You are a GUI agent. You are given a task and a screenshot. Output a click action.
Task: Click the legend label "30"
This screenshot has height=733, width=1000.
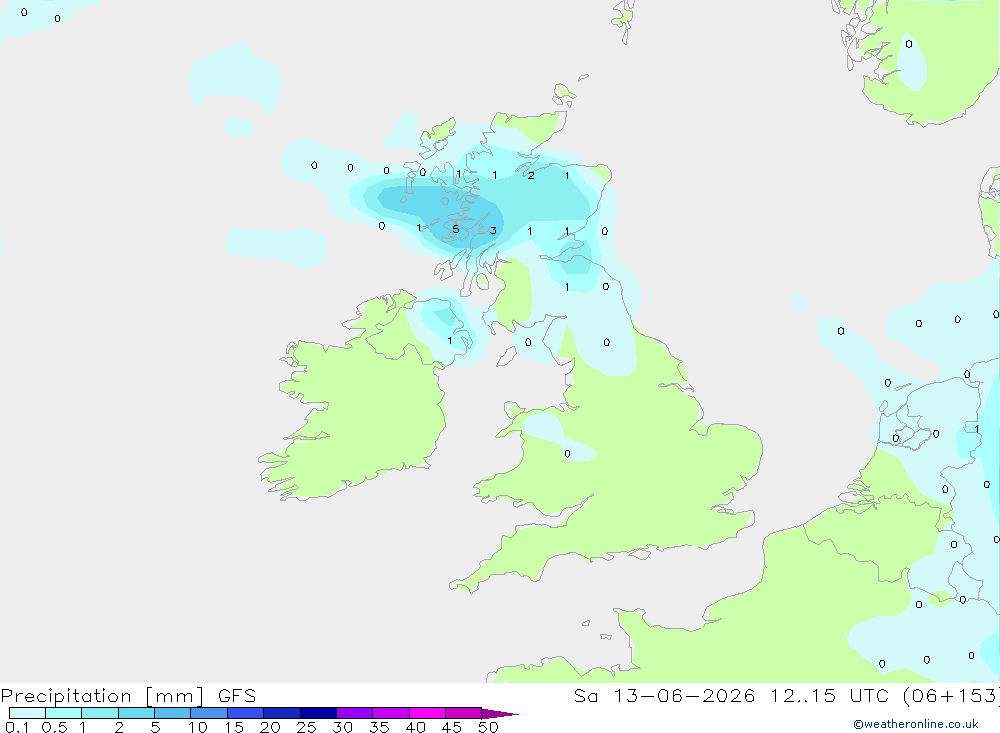click(343, 727)
